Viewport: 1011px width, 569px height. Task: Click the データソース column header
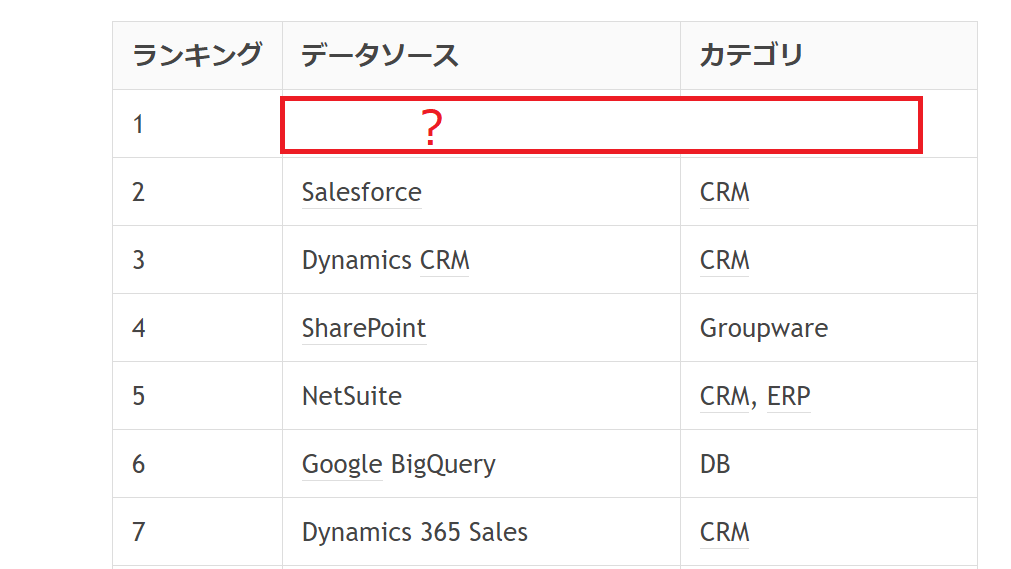click(x=380, y=55)
